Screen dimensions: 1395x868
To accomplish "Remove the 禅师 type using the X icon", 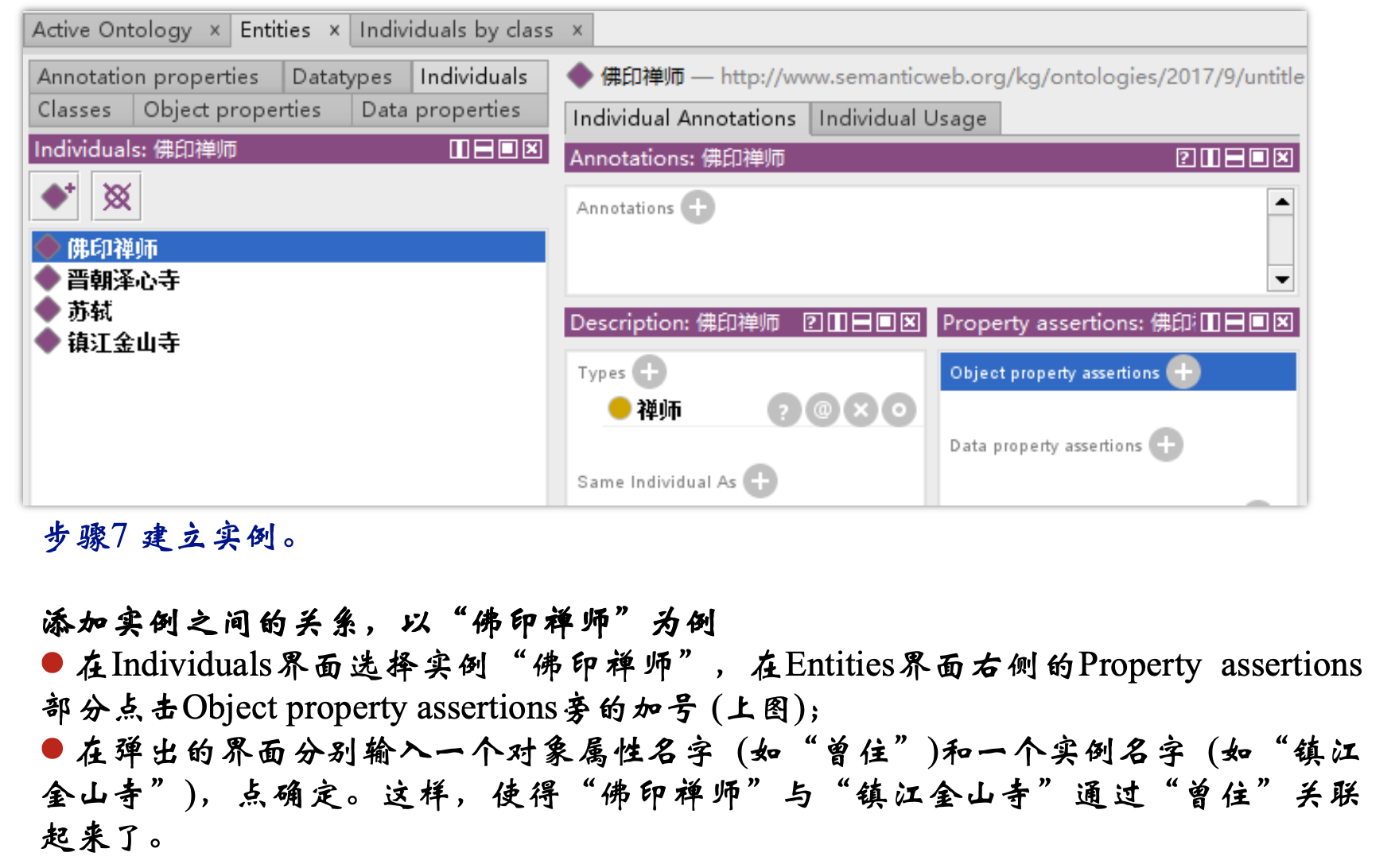I will [x=860, y=410].
